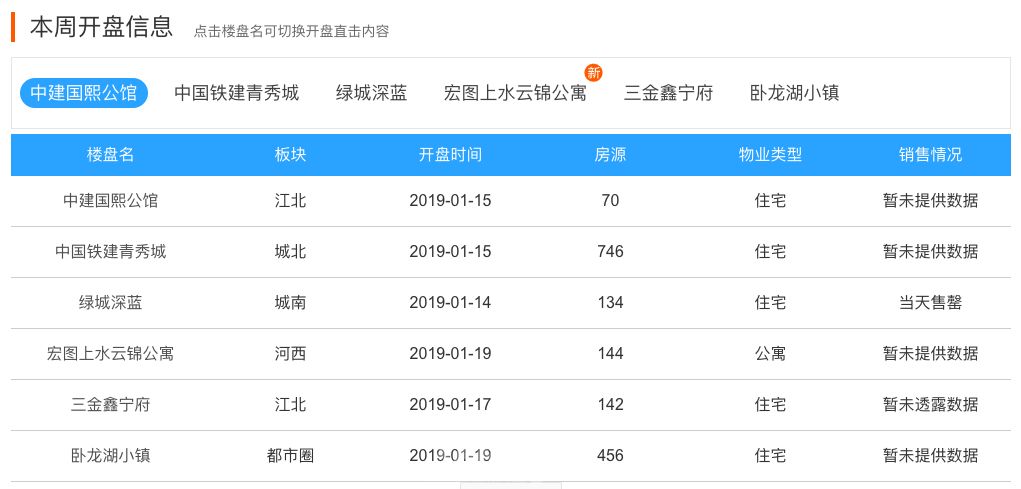Click date 2019-01-19 in 卧龙湖小镇 row
The image size is (1021, 489).
451,455
